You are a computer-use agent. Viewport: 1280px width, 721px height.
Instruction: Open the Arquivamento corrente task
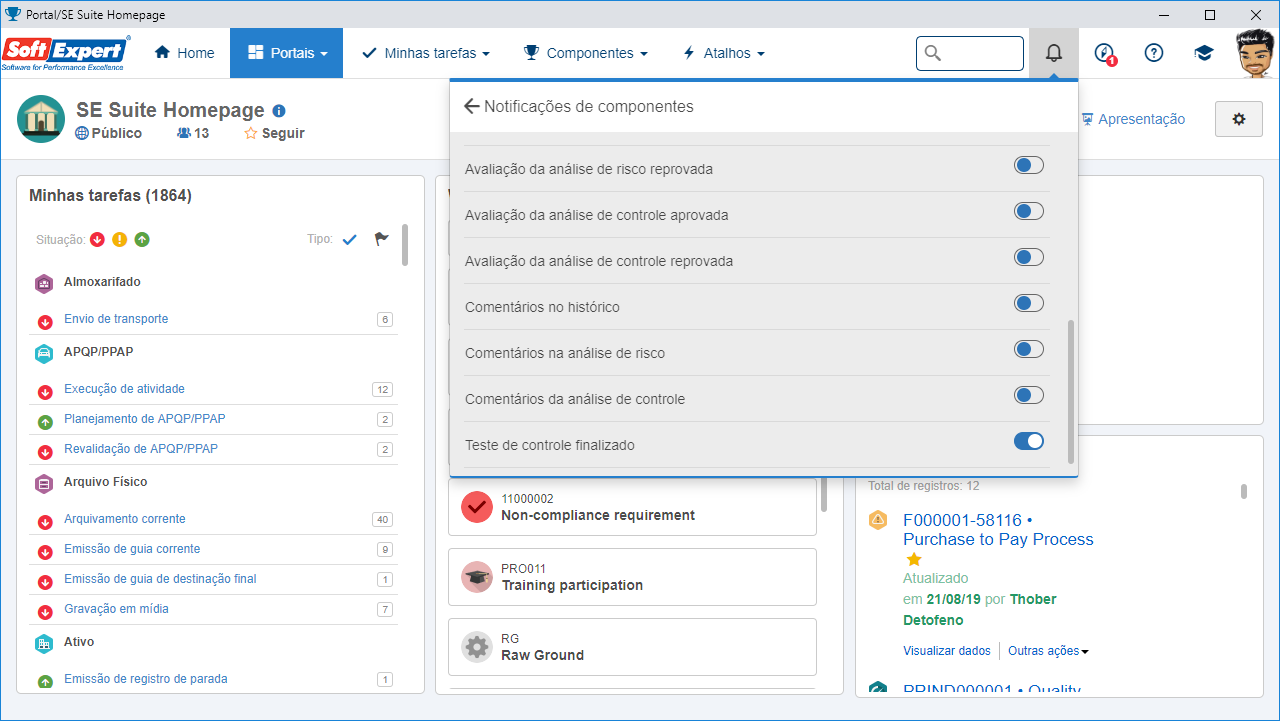(125, 519)
